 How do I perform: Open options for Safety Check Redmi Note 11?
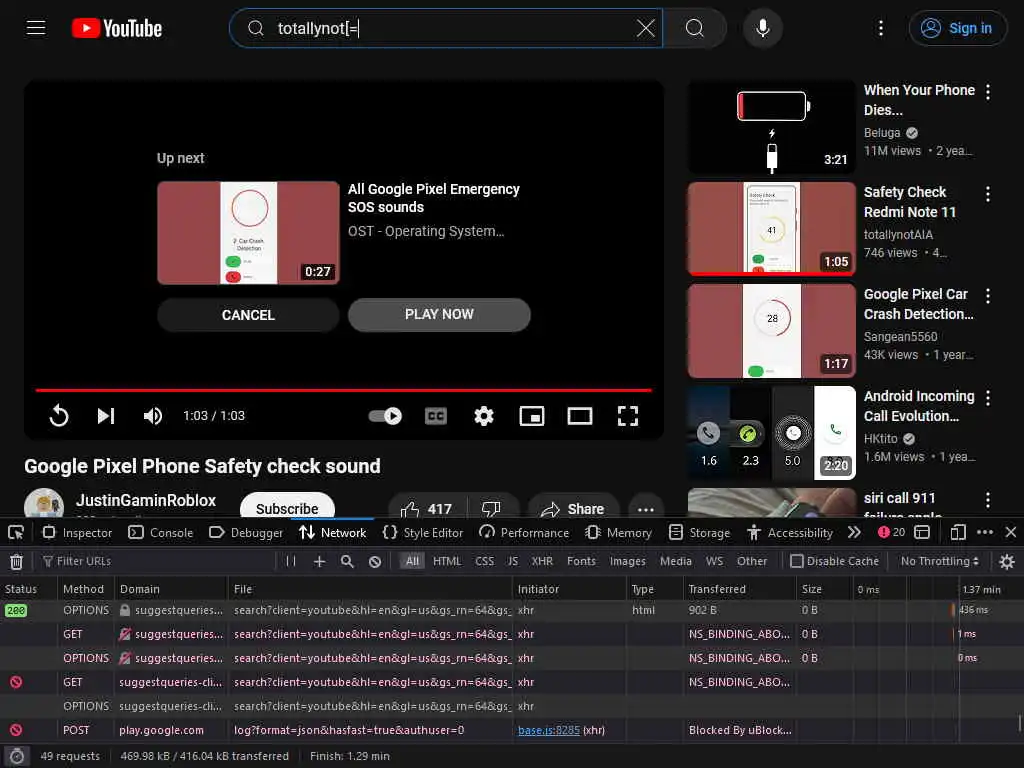[988, 194]
